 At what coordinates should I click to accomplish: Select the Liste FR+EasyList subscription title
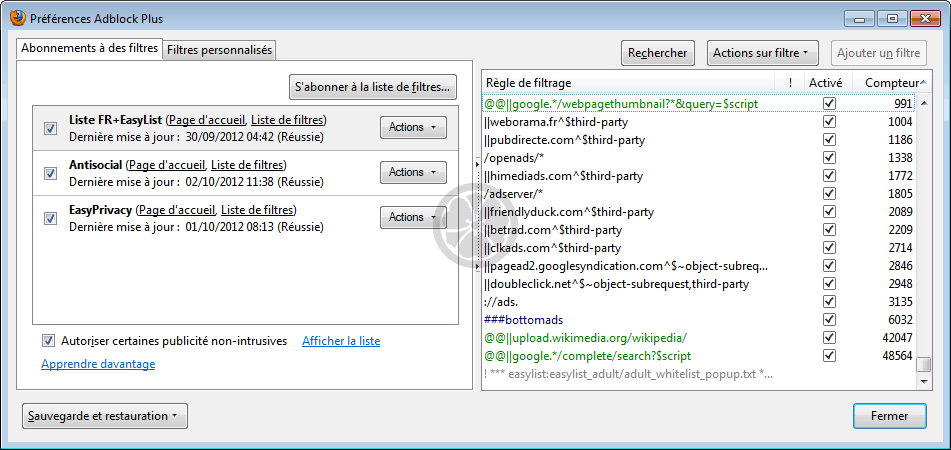(115, 119)
